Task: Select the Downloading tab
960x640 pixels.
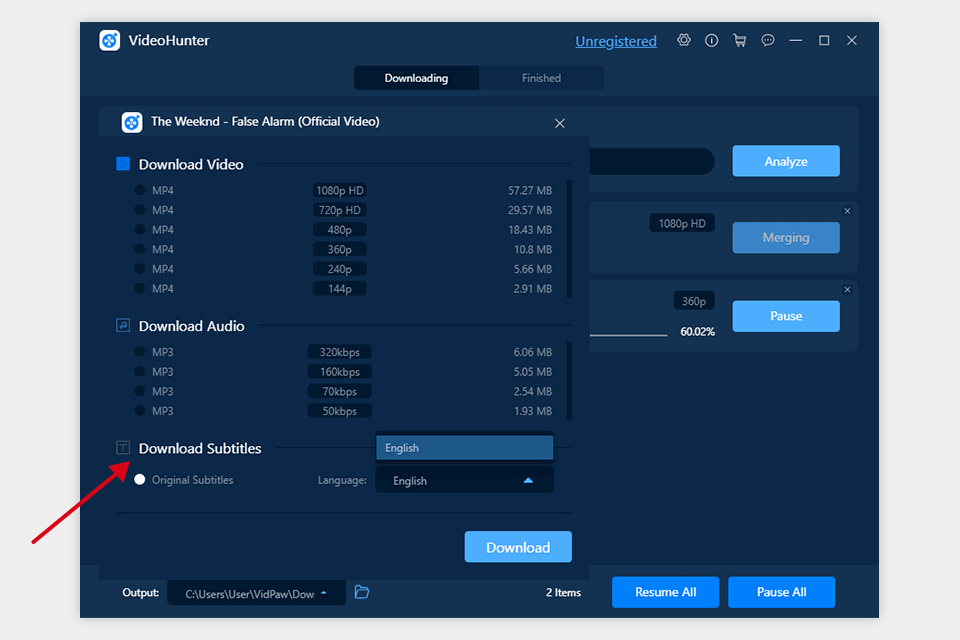Action: pyautogui.click(x=416, y=77)
